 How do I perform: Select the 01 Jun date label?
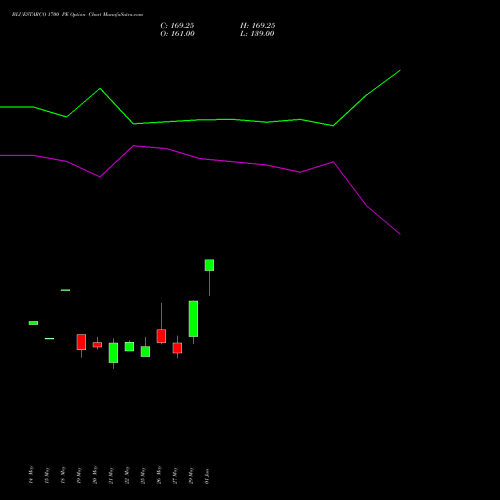coord(207,475)
